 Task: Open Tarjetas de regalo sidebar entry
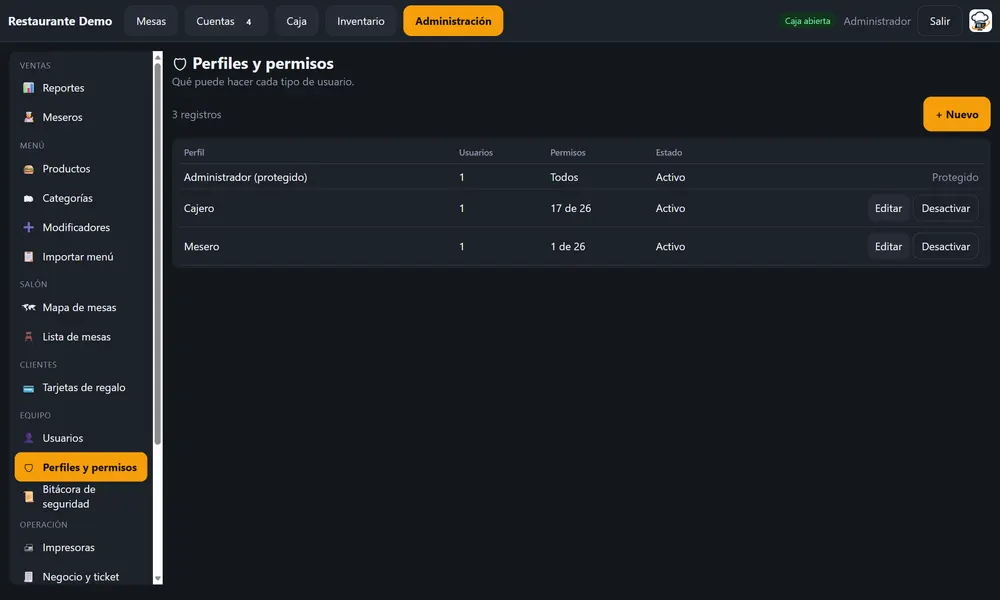[x=81, y=388]
